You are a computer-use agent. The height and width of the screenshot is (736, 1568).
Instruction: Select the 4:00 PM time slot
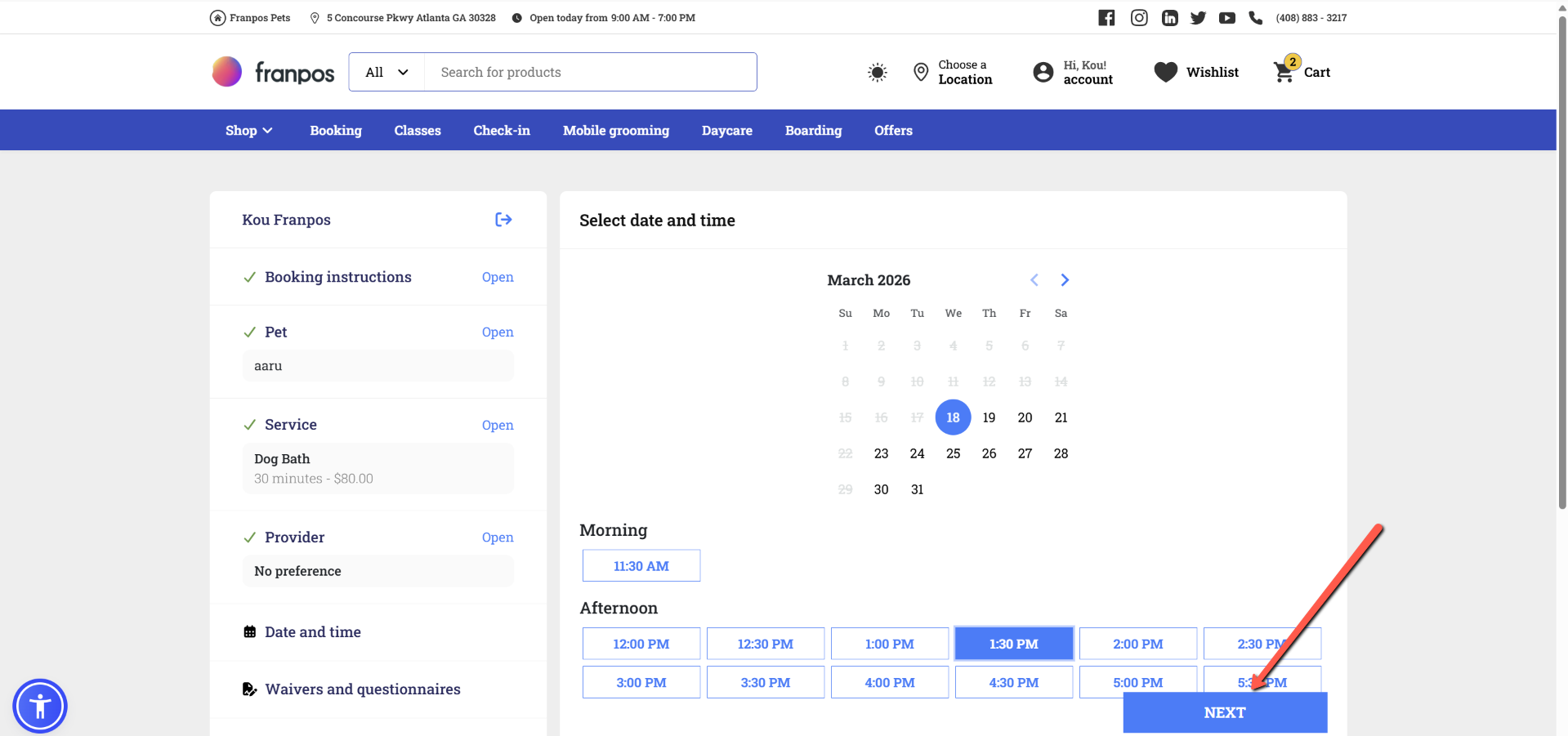point(889,683)
